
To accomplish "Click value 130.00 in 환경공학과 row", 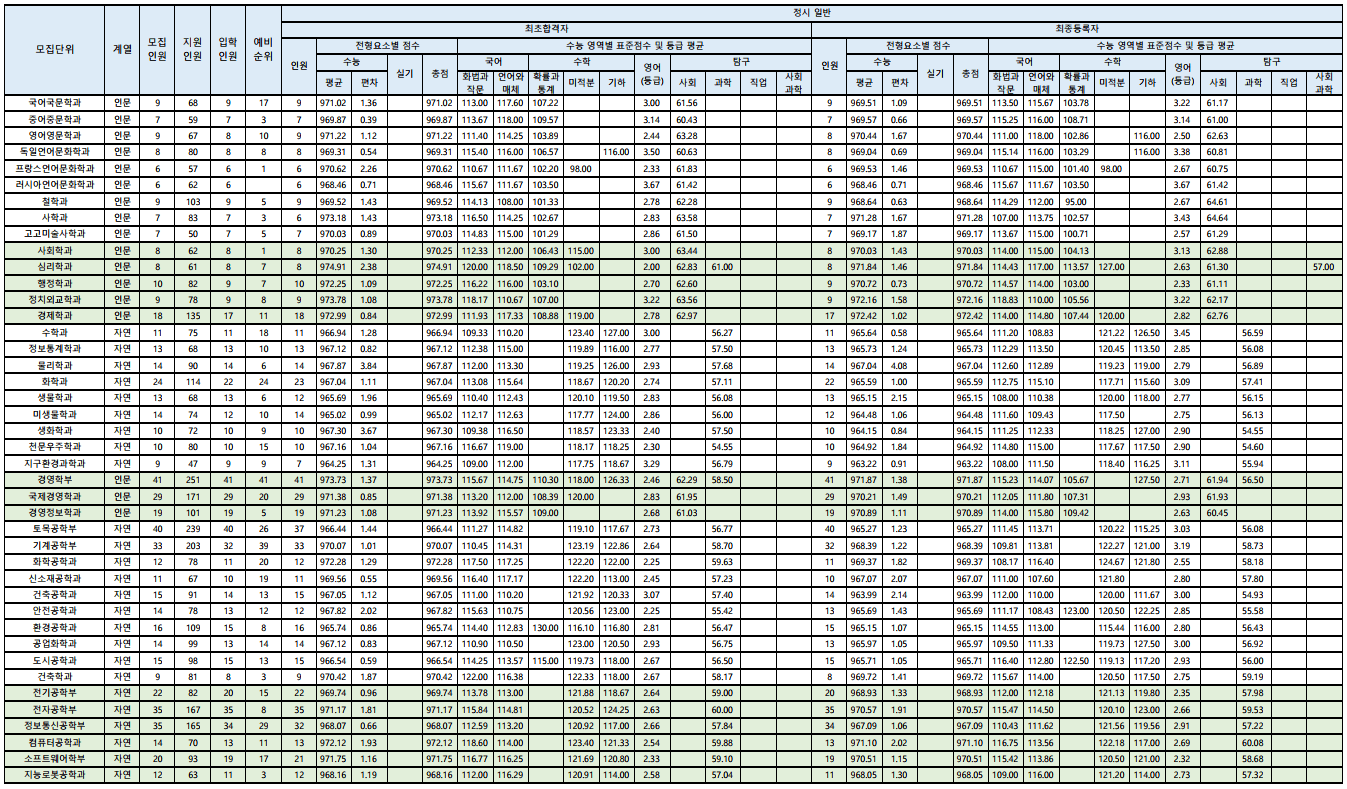I will tap(546, 627).
